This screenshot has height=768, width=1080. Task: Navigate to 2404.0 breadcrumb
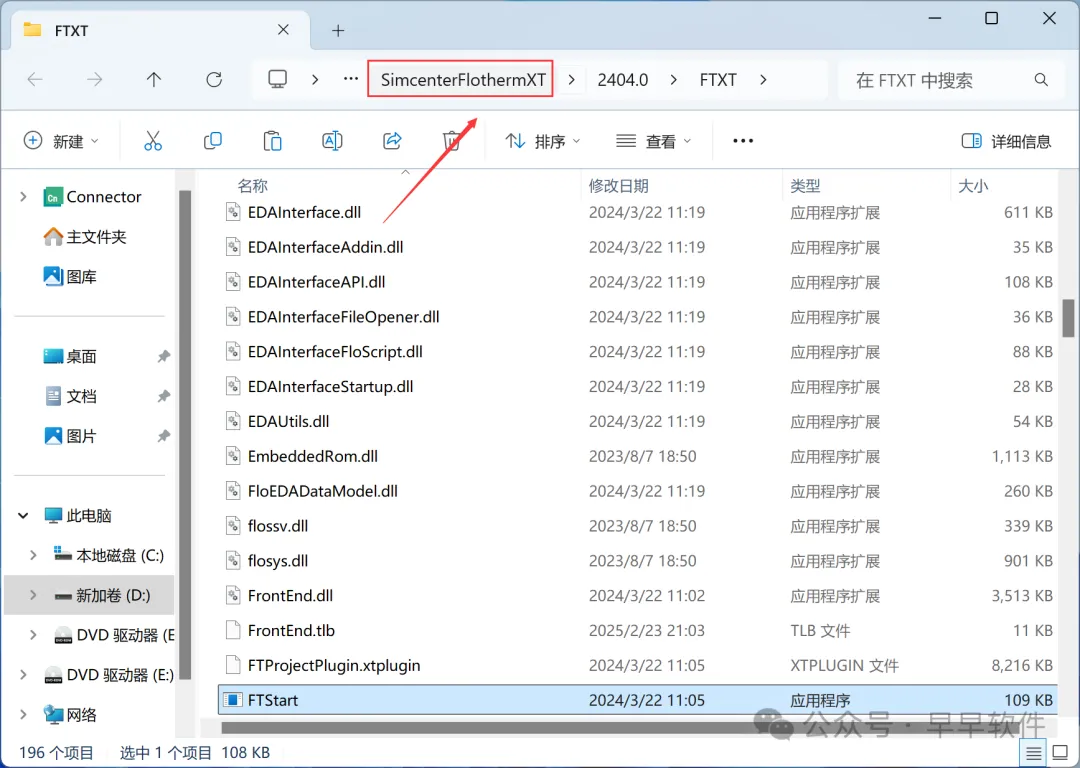[623, 80]
